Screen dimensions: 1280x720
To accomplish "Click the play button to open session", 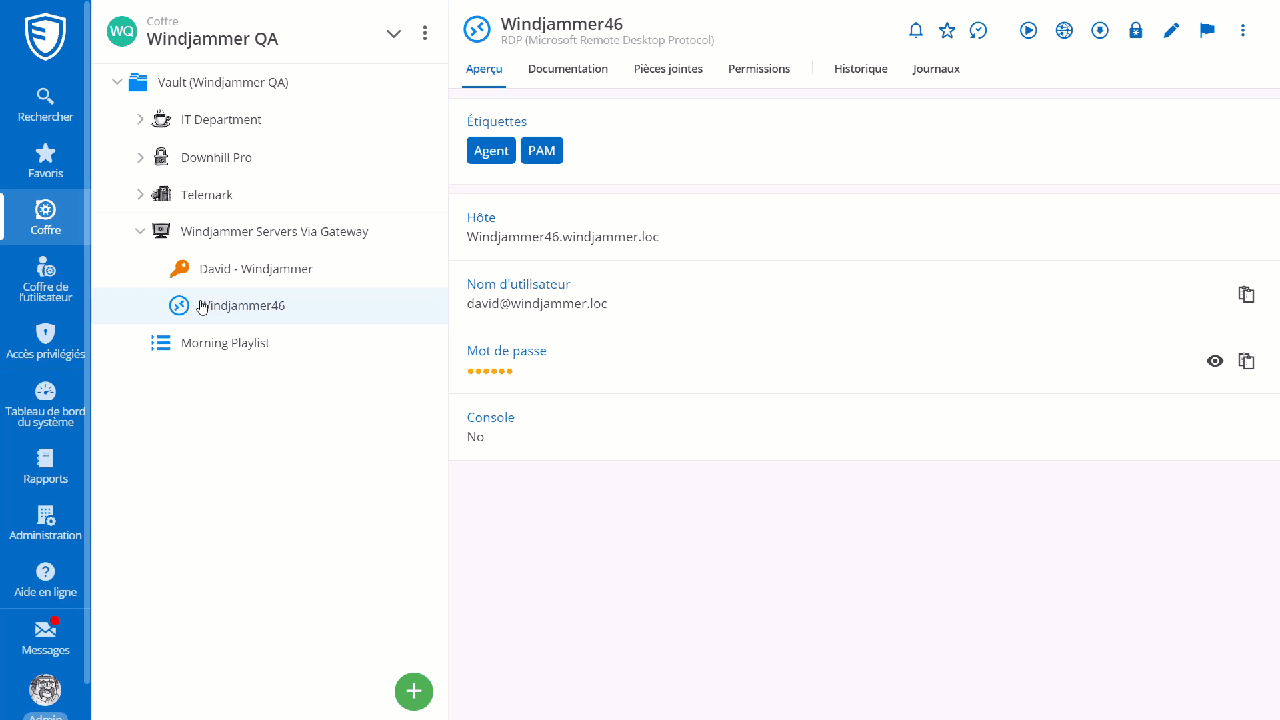I will (x=1028, y=31).
